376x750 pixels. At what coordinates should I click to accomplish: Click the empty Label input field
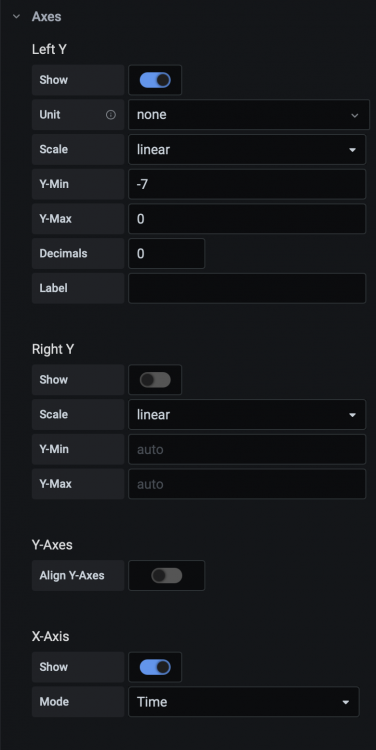point(247,288)
